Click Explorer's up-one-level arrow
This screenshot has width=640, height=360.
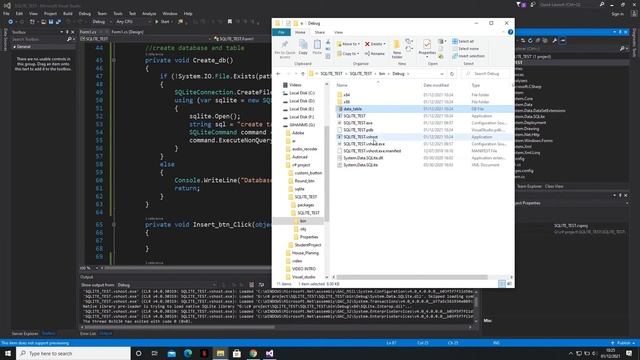pyautogui.click(x=303, y=74)
